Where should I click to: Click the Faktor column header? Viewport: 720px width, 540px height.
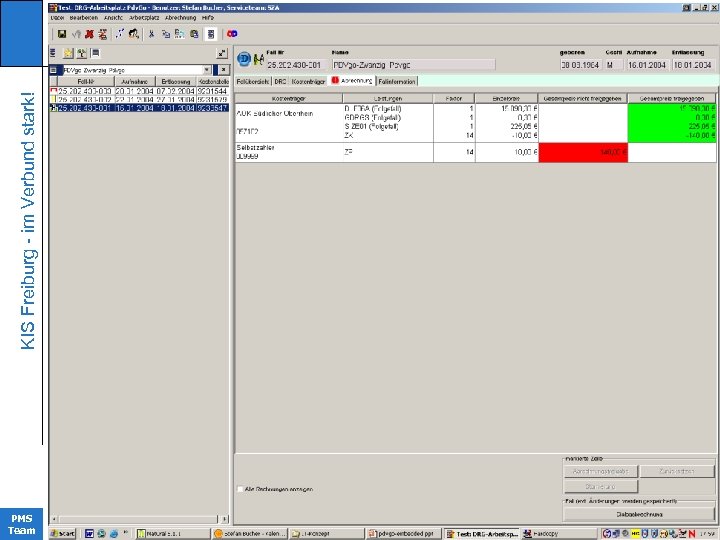click(454, 98)
